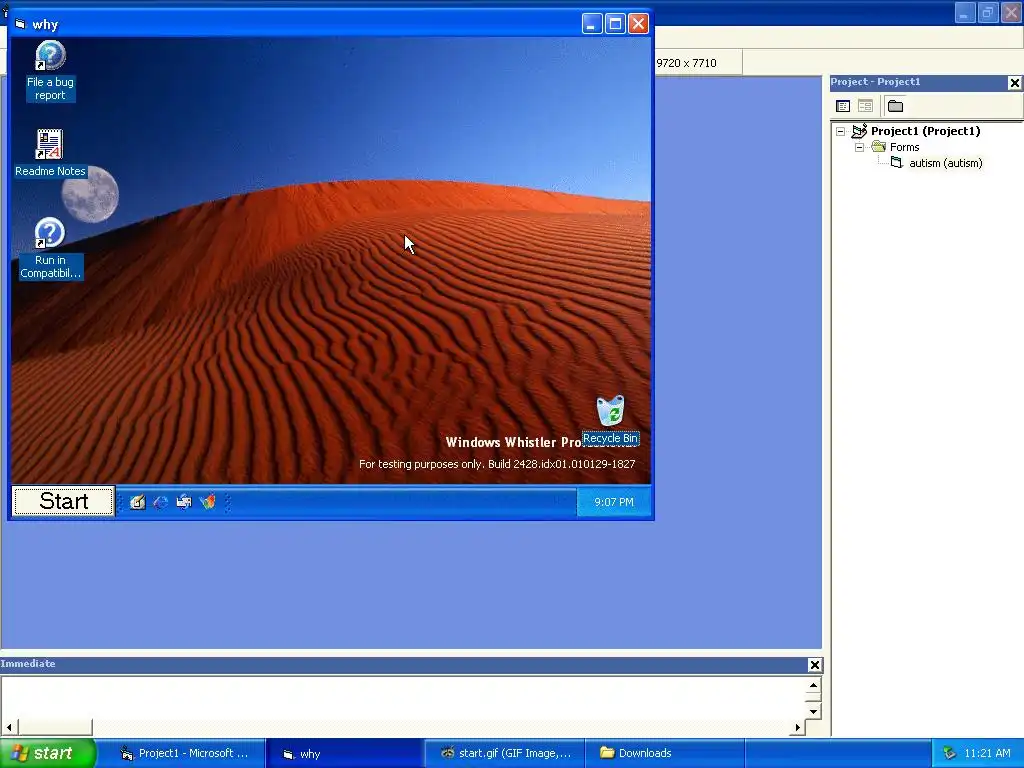Click the 11:21 AM taskbar clock
This screenshot has height=768, width=1024.
987,753
